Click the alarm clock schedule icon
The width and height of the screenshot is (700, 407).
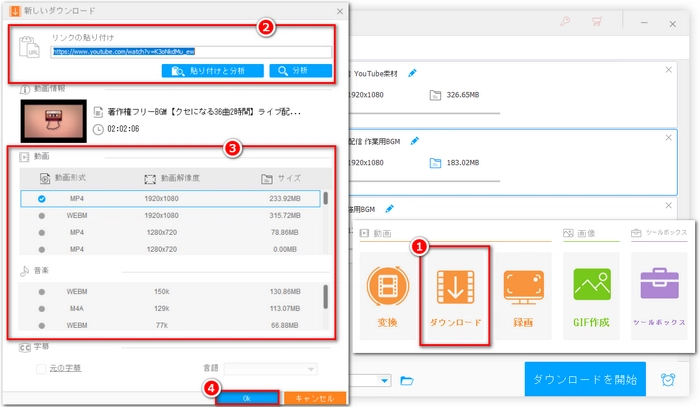[x=667, y=380]
